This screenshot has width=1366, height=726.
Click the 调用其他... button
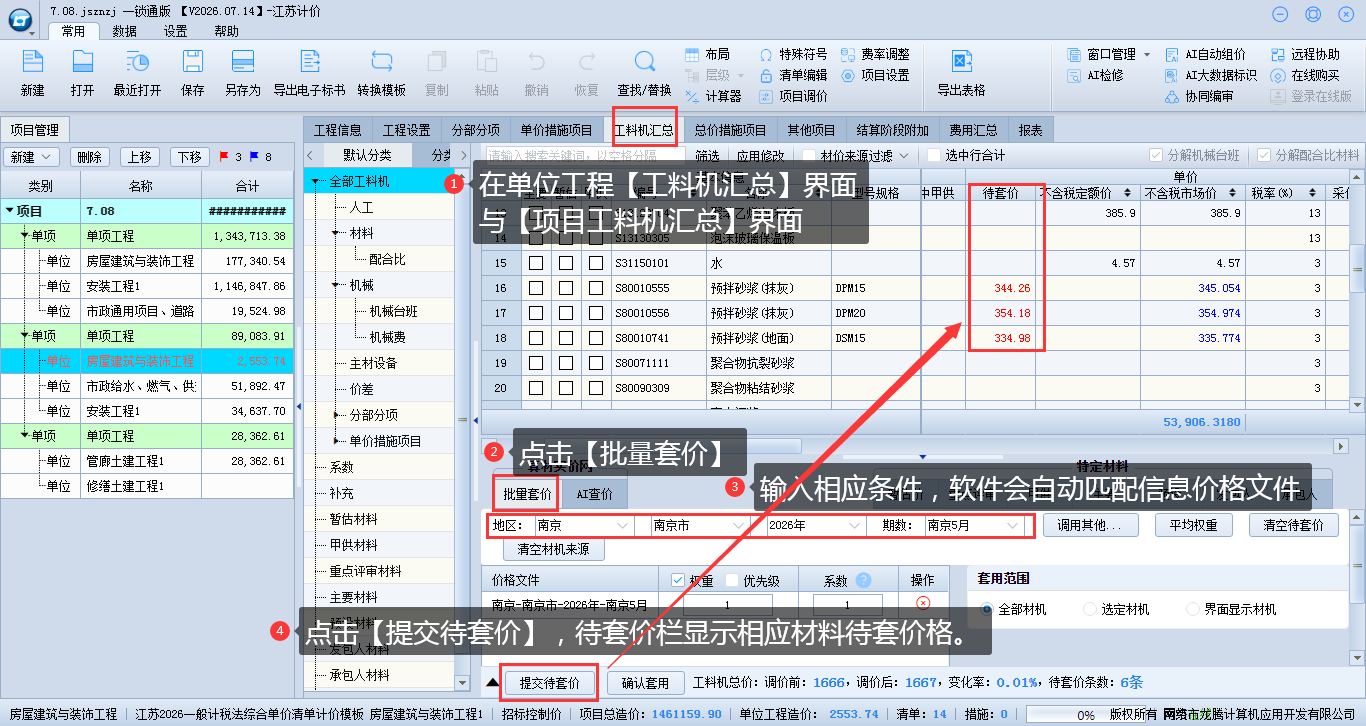coord(1090,525)
